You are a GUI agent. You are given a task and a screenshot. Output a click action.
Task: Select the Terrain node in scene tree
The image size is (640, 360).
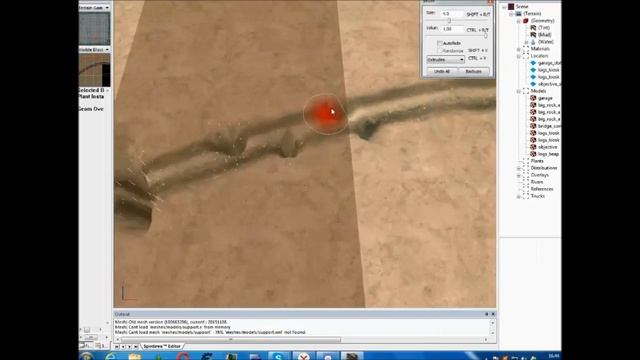coord(532,13)
